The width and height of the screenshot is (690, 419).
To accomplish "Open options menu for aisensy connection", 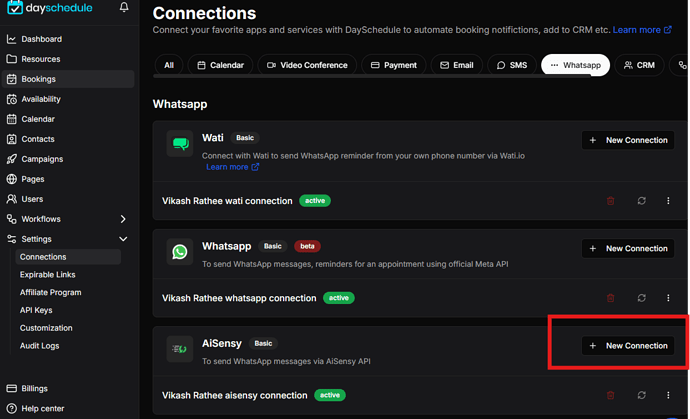I will point(668,395).
